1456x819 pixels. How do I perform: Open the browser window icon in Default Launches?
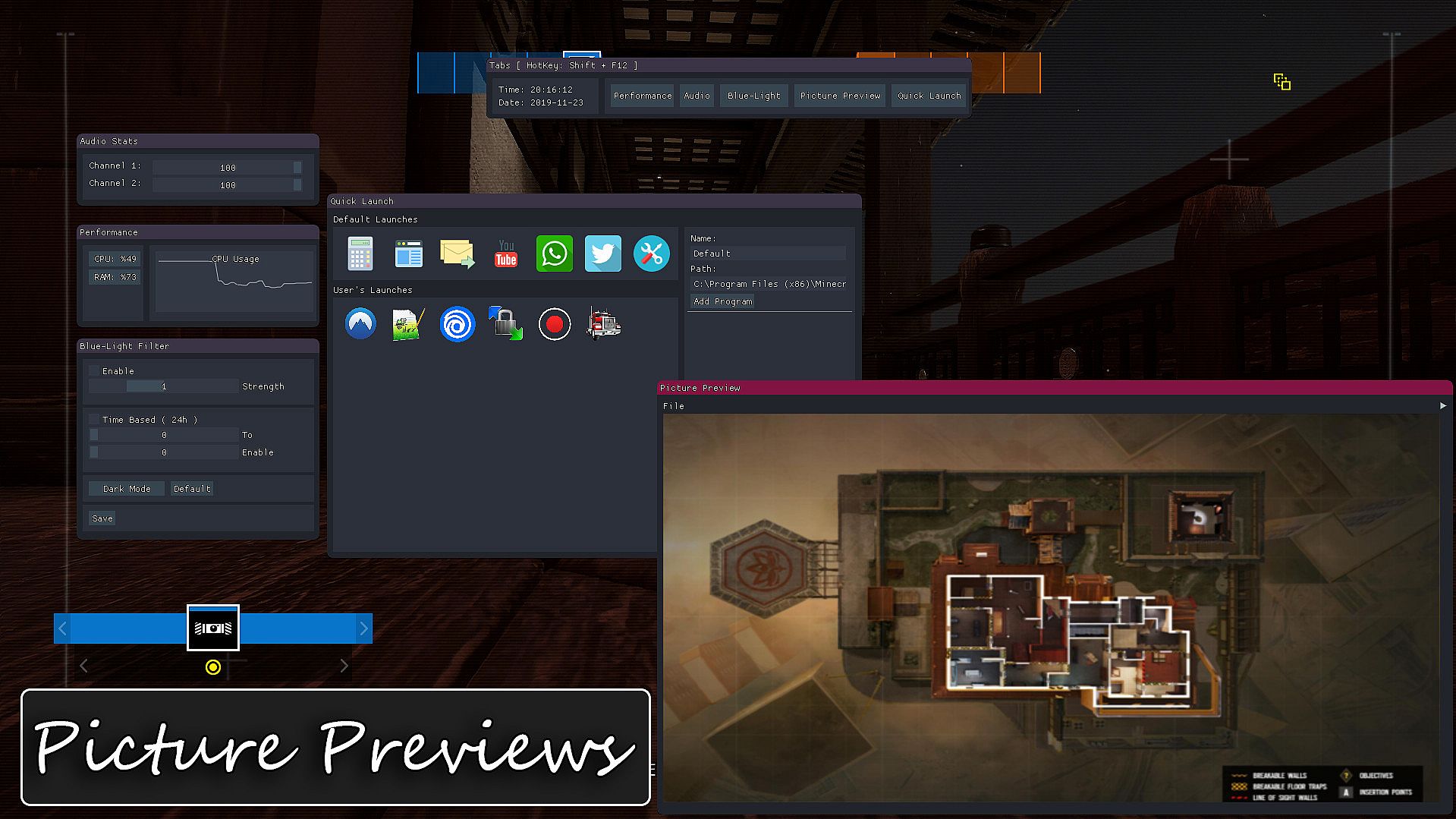tap(408, 254)
